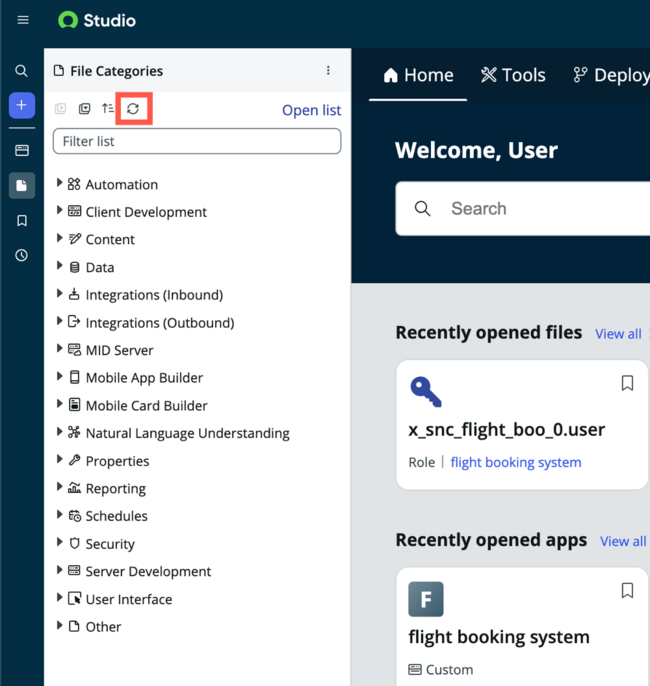This screenshot has height=686, width=650.
Task: Click the File Categories panel title
Action: point(116,71)
